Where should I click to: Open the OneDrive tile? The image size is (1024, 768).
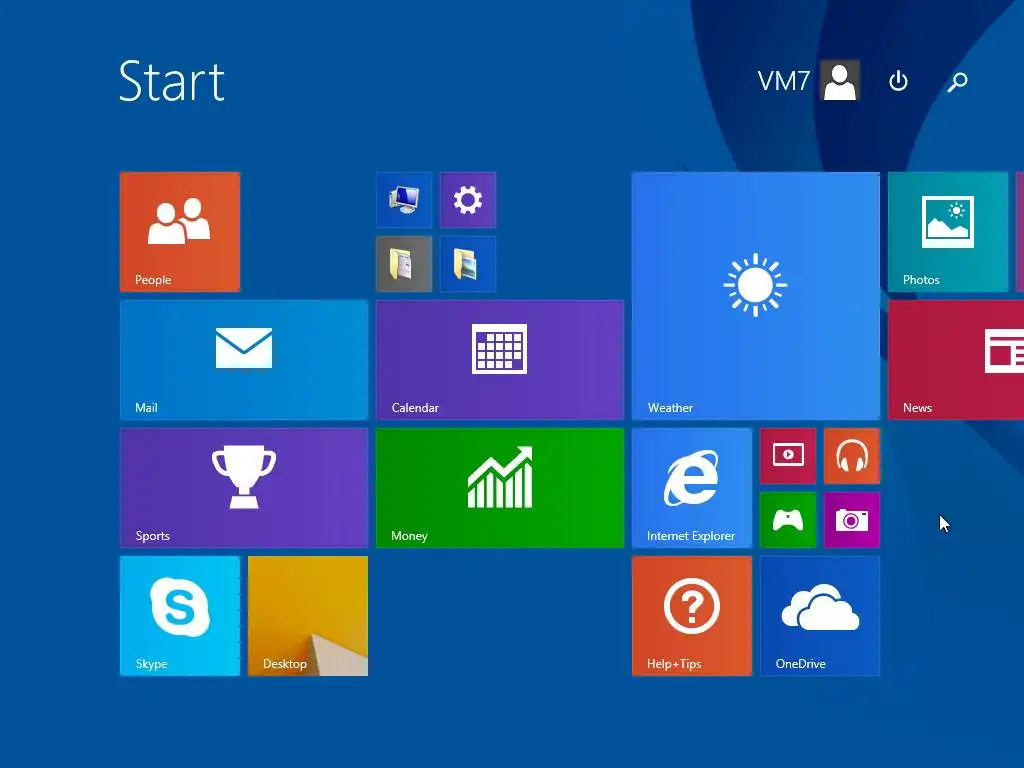tap(820, 616)
